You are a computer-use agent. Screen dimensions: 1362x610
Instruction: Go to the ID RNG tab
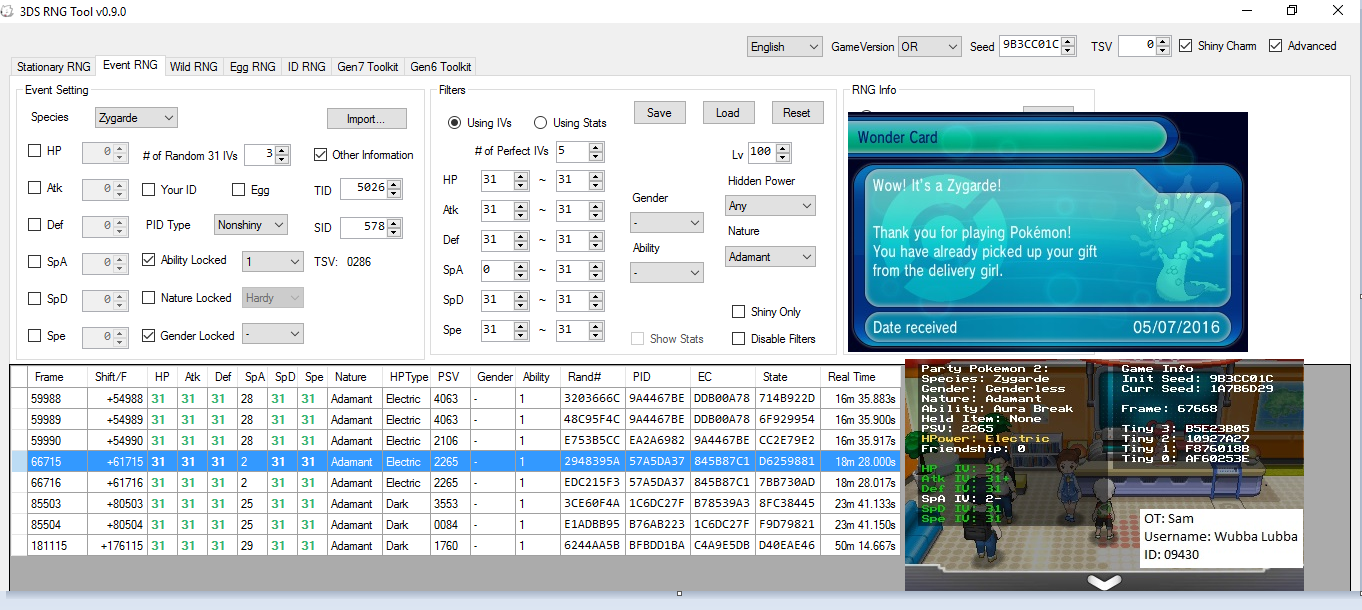click(x=307, y=67)
